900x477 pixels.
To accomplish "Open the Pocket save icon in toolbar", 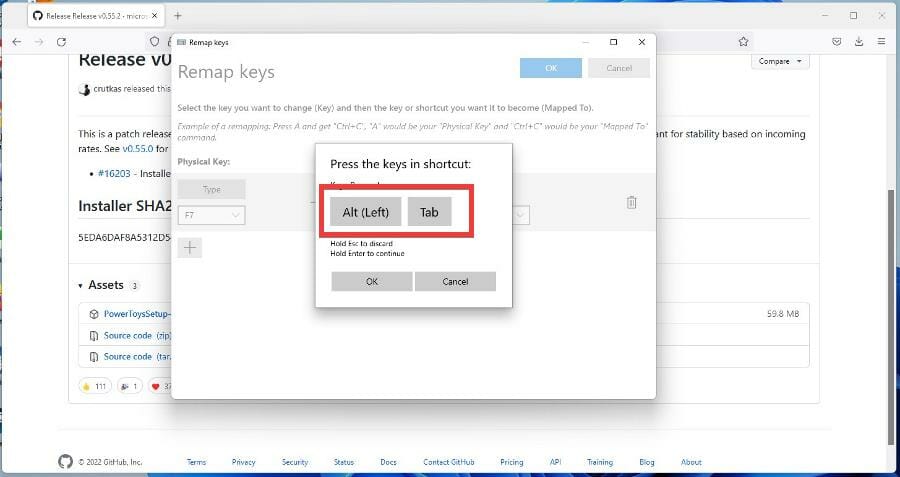I will pos(837,41).
